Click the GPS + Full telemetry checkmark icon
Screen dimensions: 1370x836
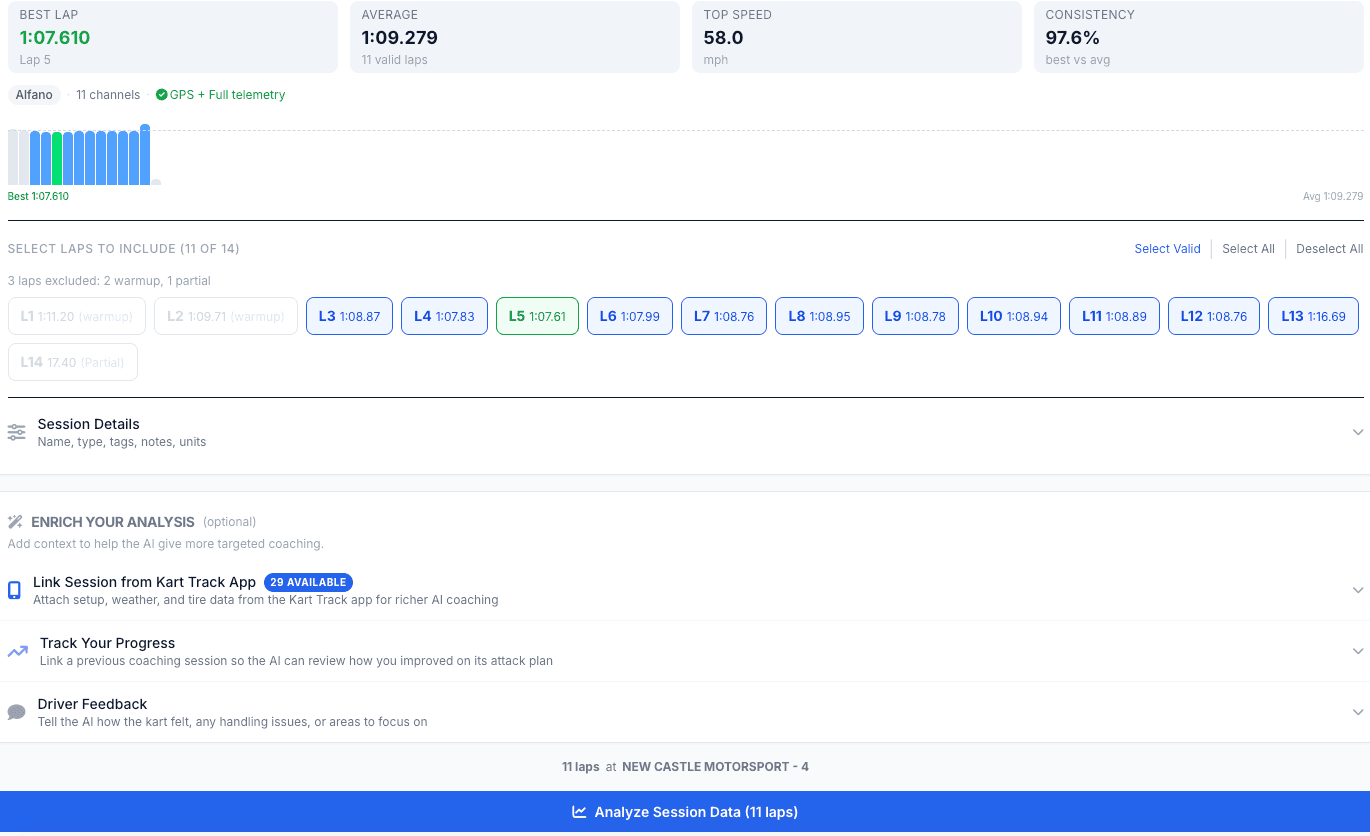point(161,95)
